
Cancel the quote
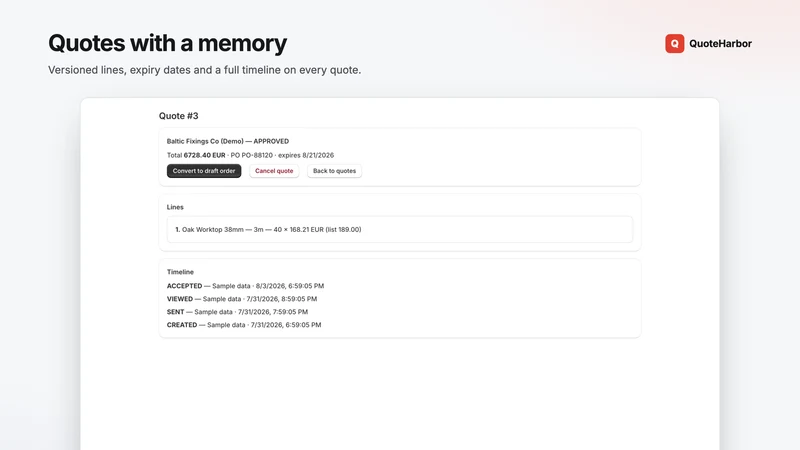pos(274,171)
